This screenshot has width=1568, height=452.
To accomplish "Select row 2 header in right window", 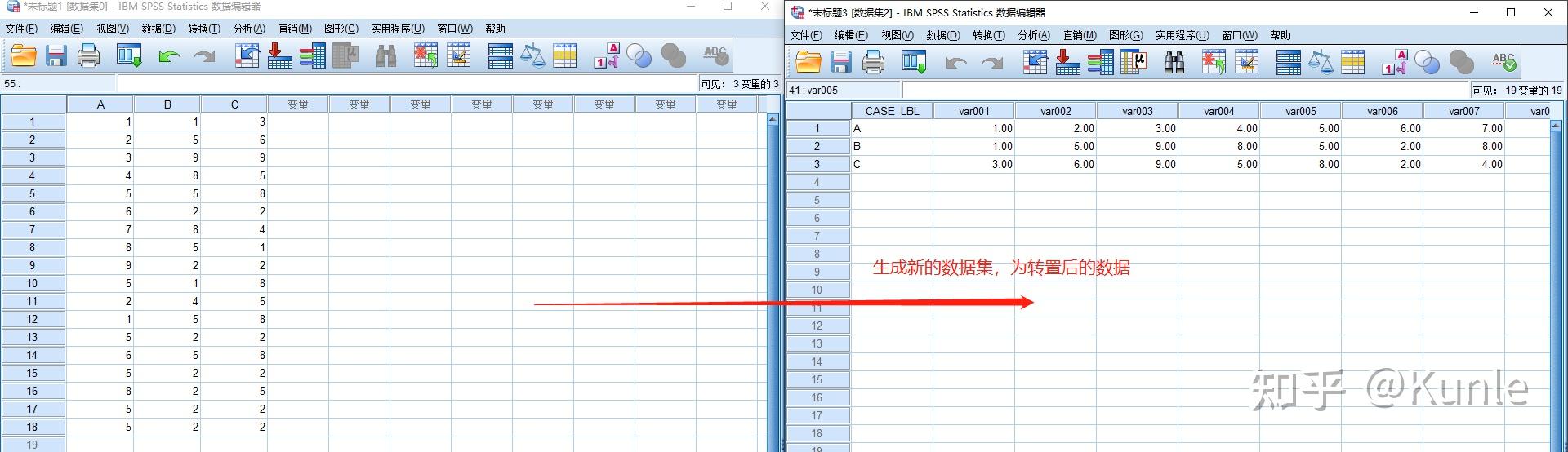I will 817,146.
